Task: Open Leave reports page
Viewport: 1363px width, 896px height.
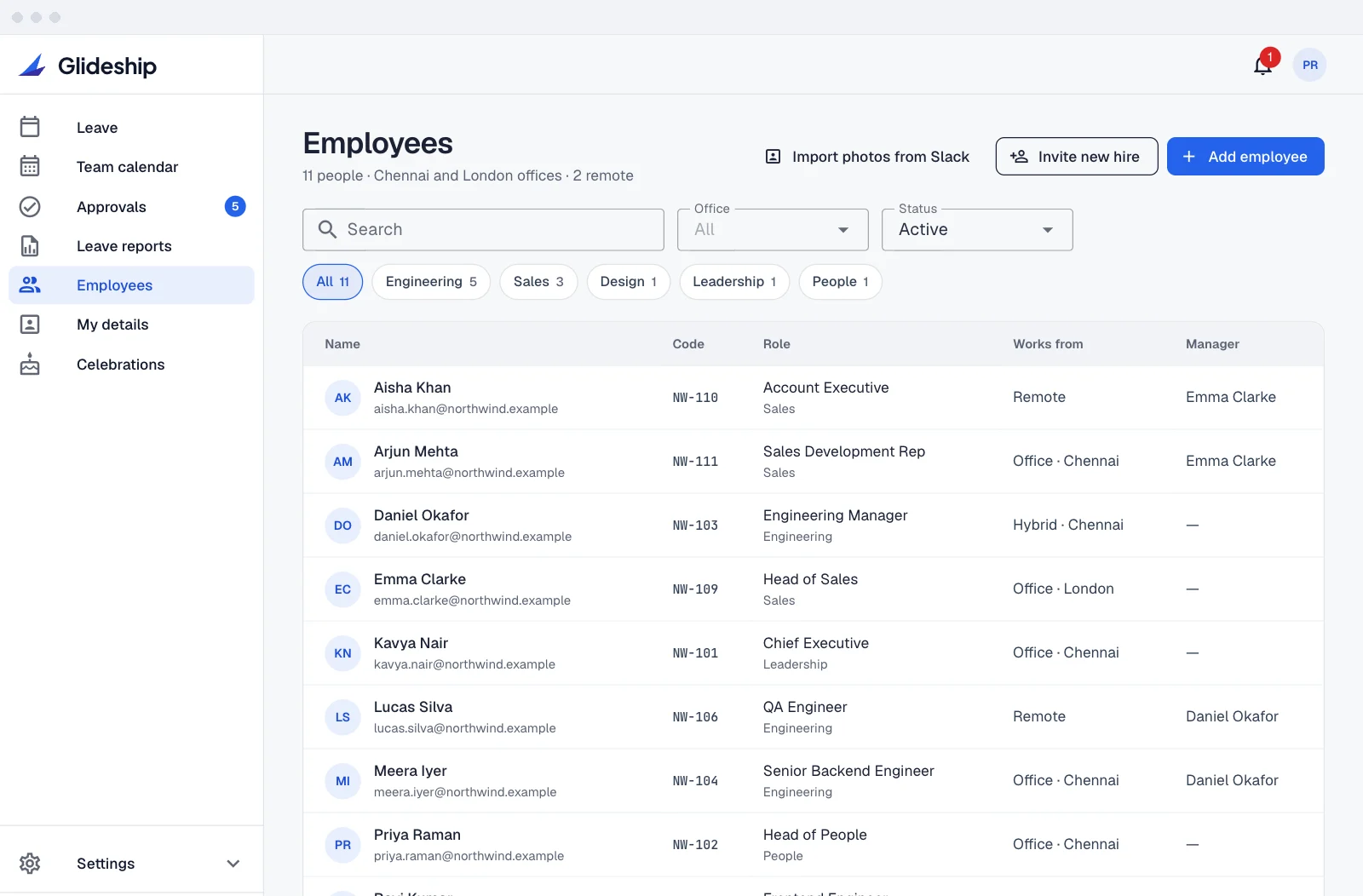Action: click(x=131, y=246)
